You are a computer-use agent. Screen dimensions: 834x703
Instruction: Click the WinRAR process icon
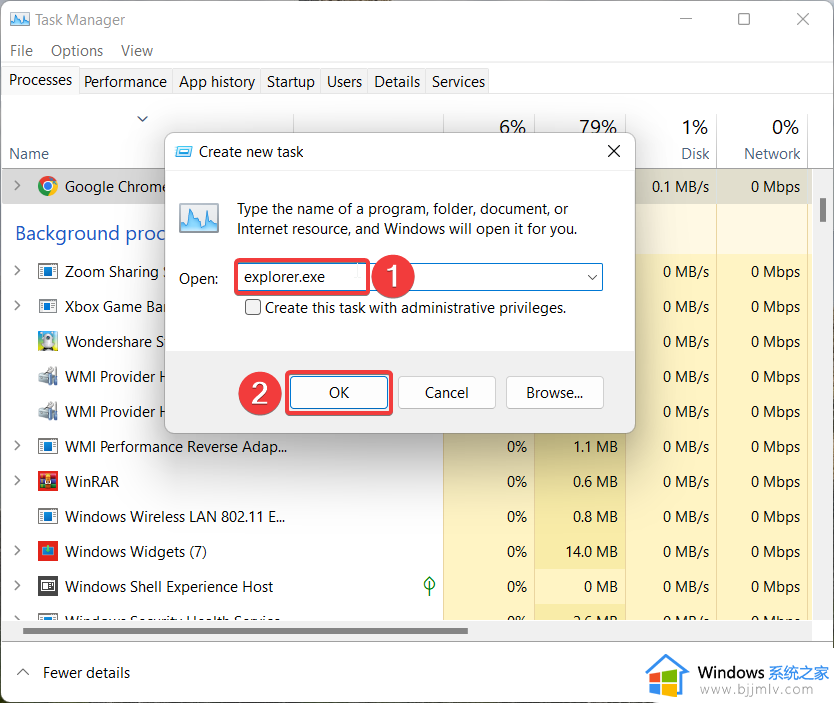click(48, 481)
